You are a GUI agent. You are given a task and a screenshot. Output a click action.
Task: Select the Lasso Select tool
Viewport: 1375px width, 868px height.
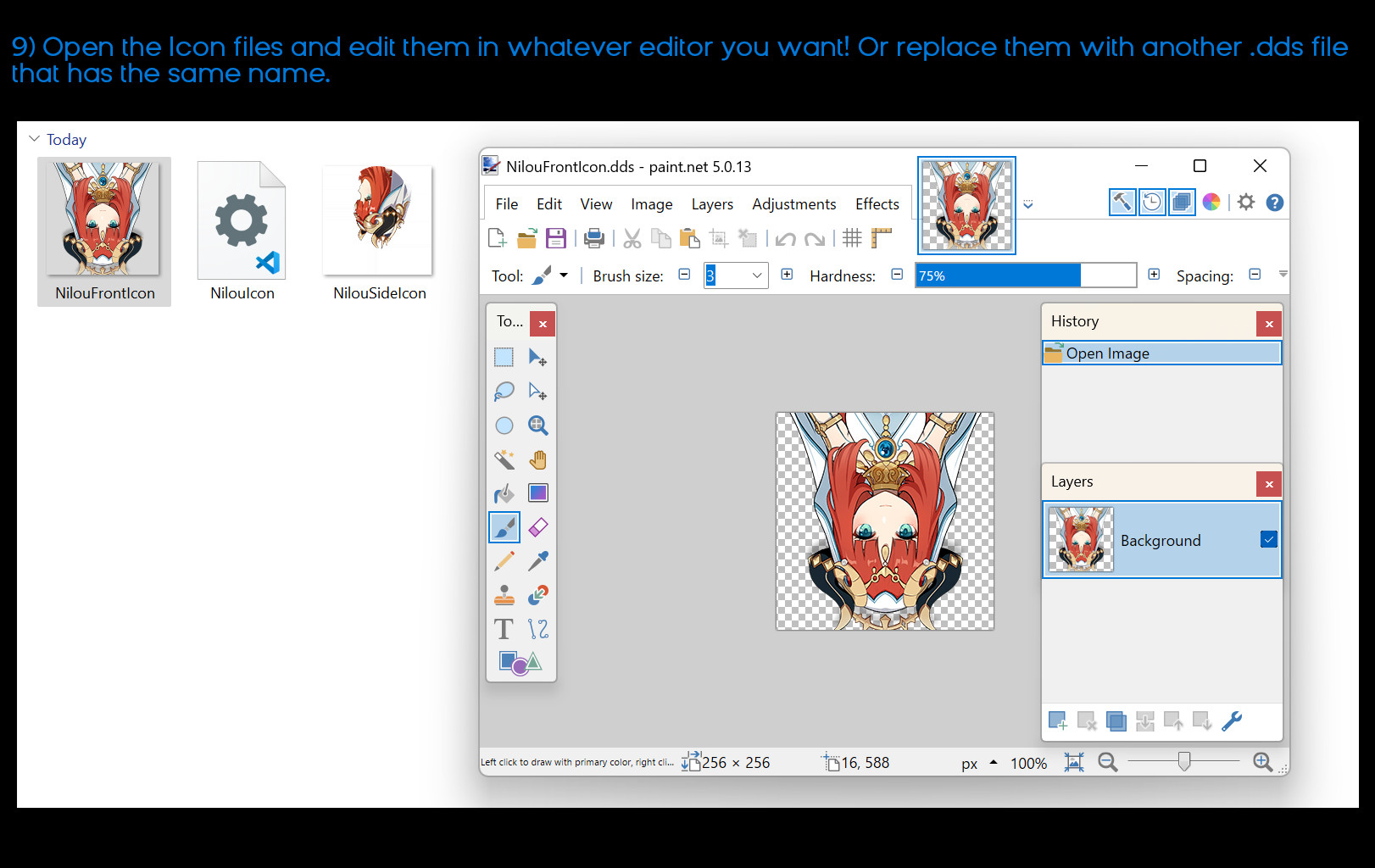pyautogui.click(x=504, y=391)
